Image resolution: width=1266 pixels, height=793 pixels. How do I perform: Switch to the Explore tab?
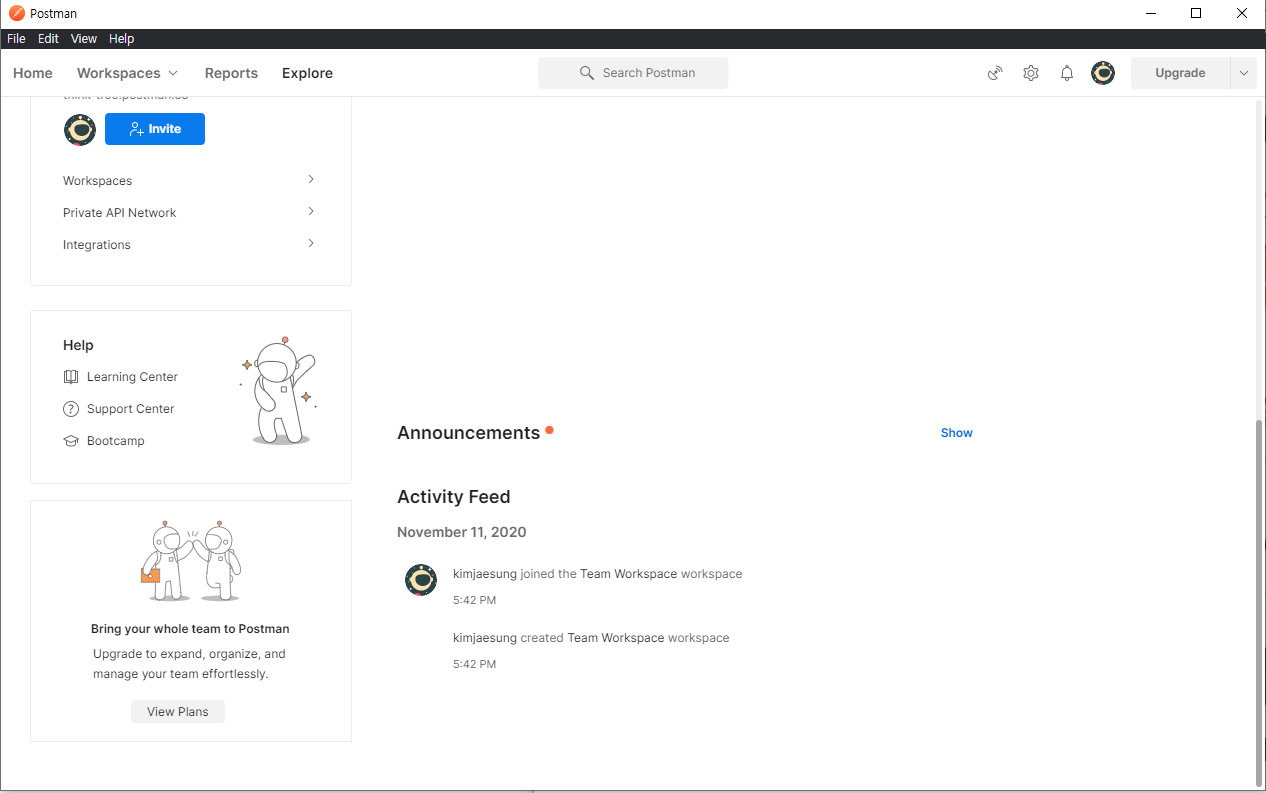(307, 73)
